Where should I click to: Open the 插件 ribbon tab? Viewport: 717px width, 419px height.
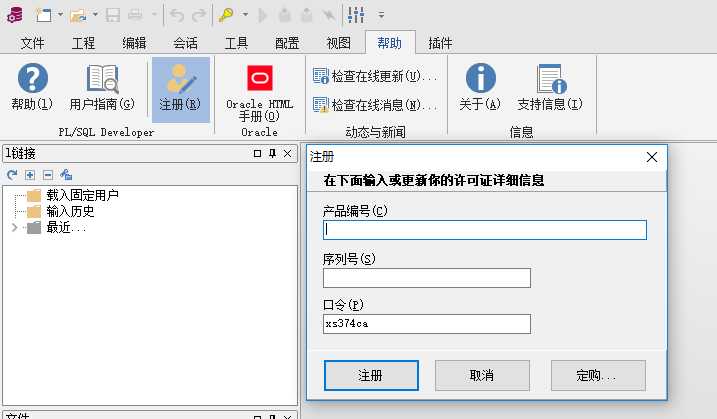(x=440, y=43)
